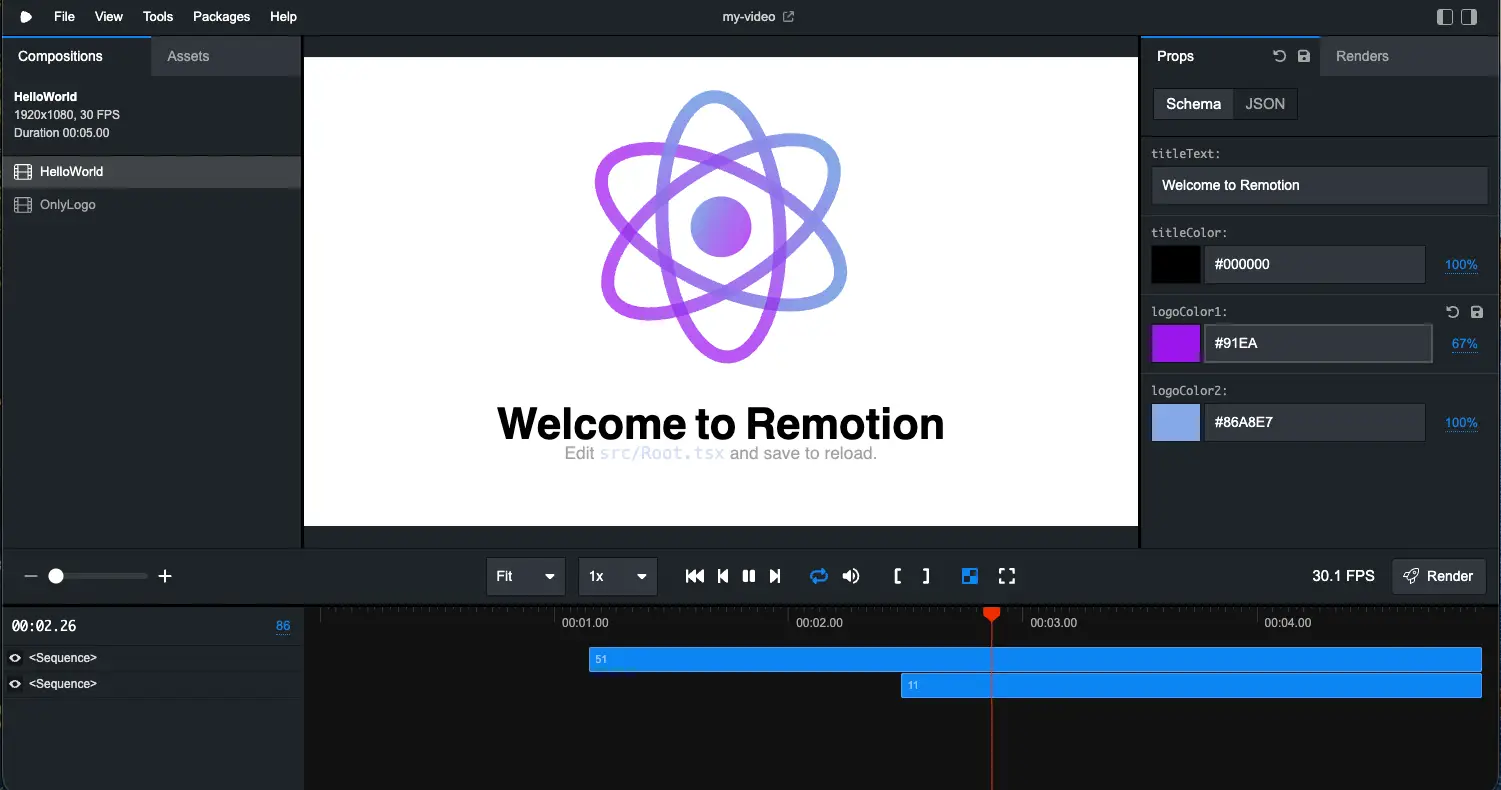Pause the video playback
The height and width of the screenshot is (790, 1501).
(x=749, y=576)
